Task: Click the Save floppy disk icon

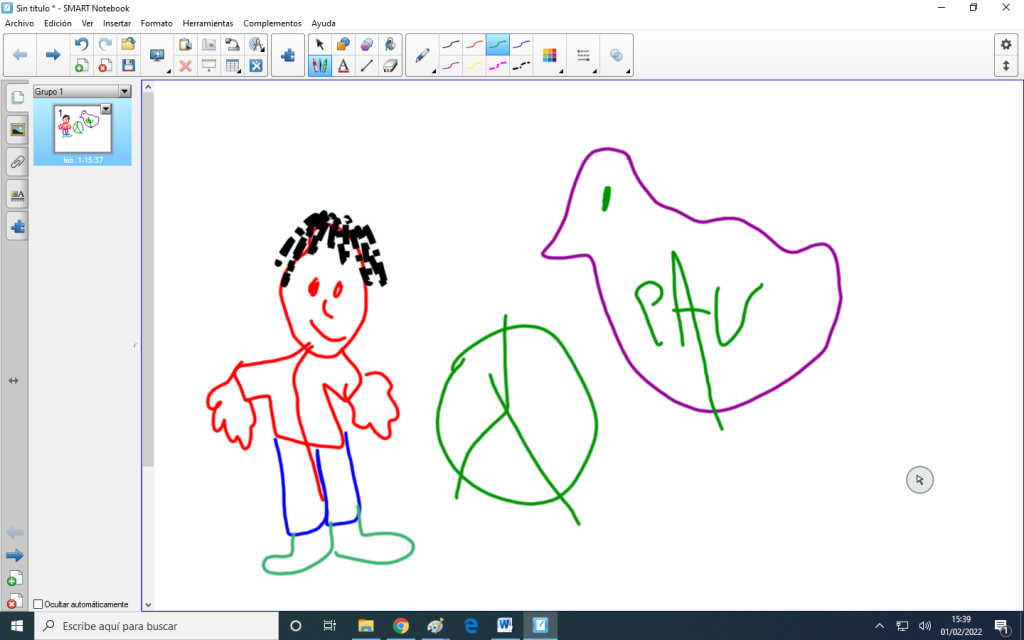Action: pyautogui.click(x=128, y=66)
